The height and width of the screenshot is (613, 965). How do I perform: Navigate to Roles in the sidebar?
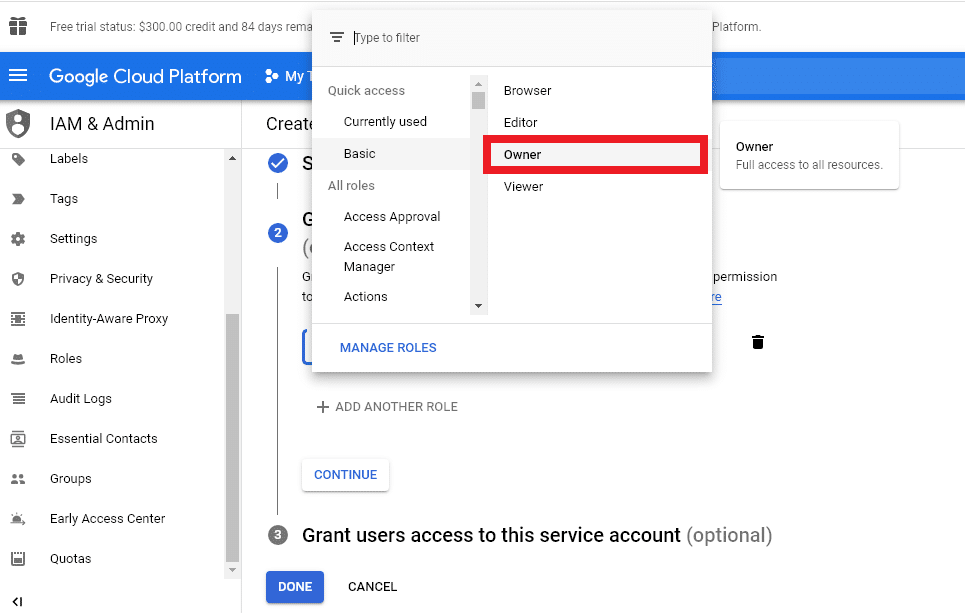tap(66, 359)
